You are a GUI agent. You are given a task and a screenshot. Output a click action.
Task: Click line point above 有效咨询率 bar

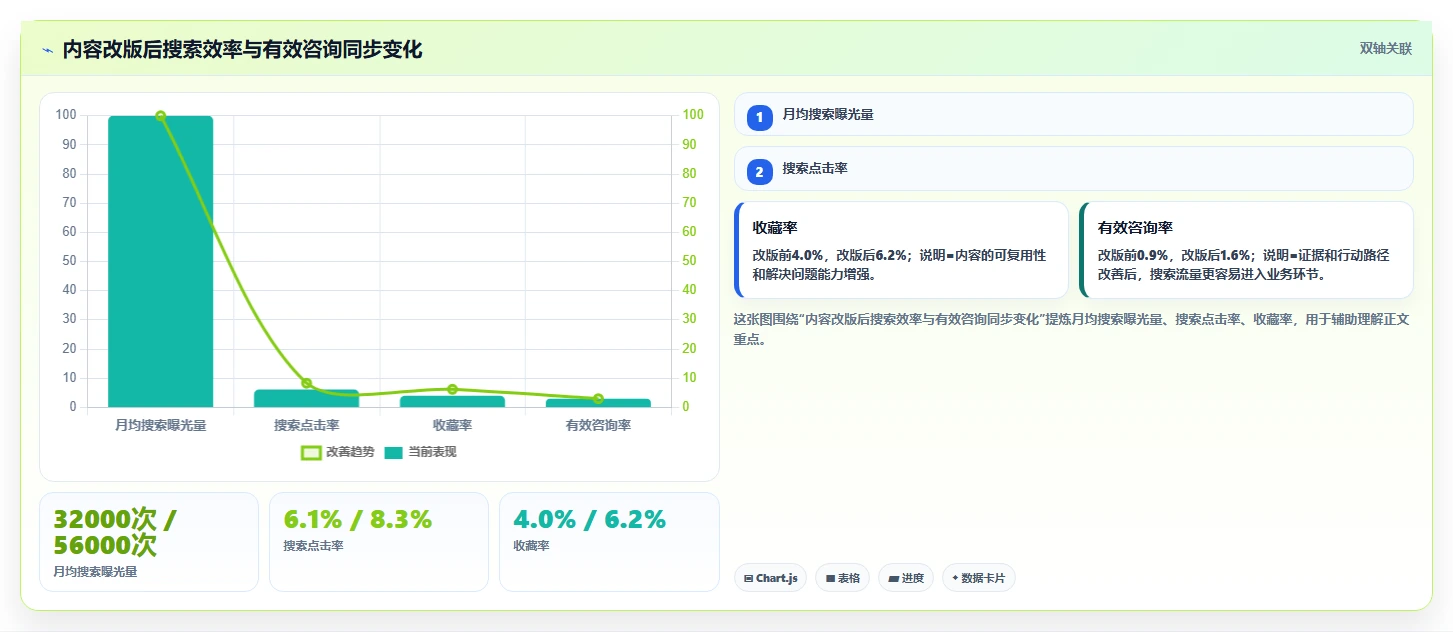point(598,399)
